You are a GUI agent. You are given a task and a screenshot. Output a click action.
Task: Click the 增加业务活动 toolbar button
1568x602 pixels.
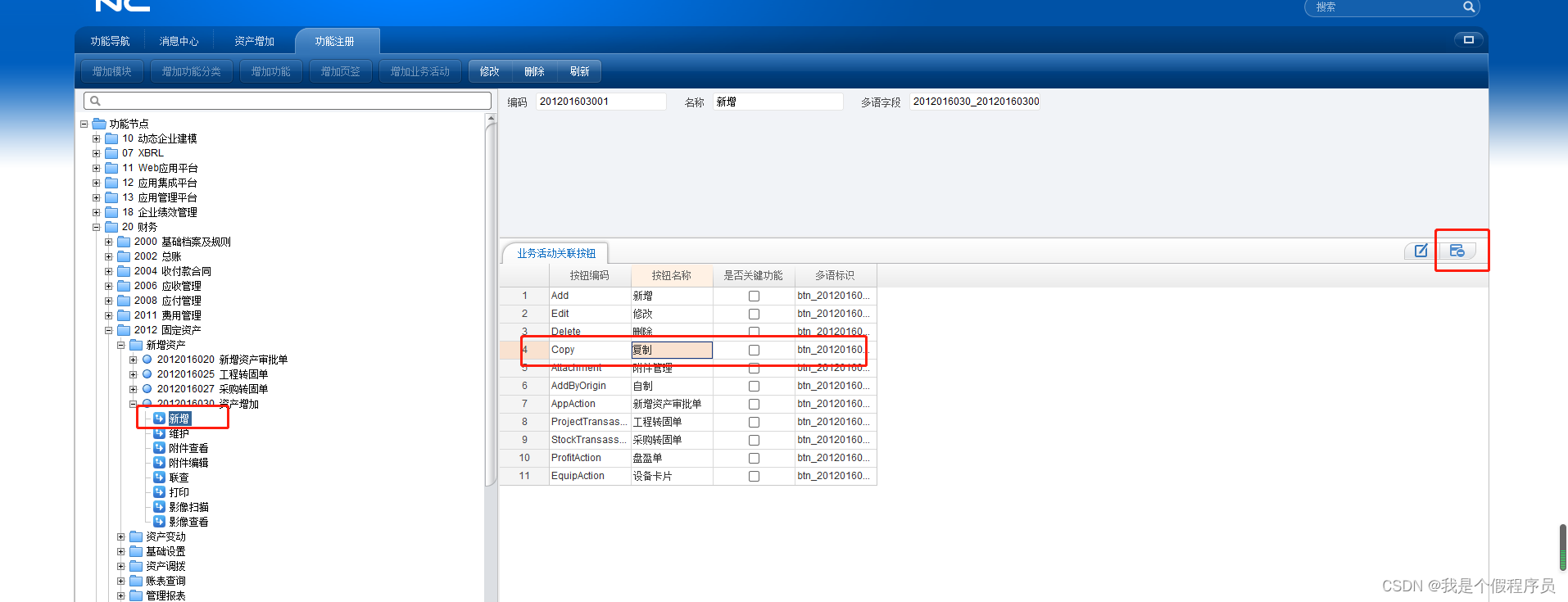click(x=420, y=71)
